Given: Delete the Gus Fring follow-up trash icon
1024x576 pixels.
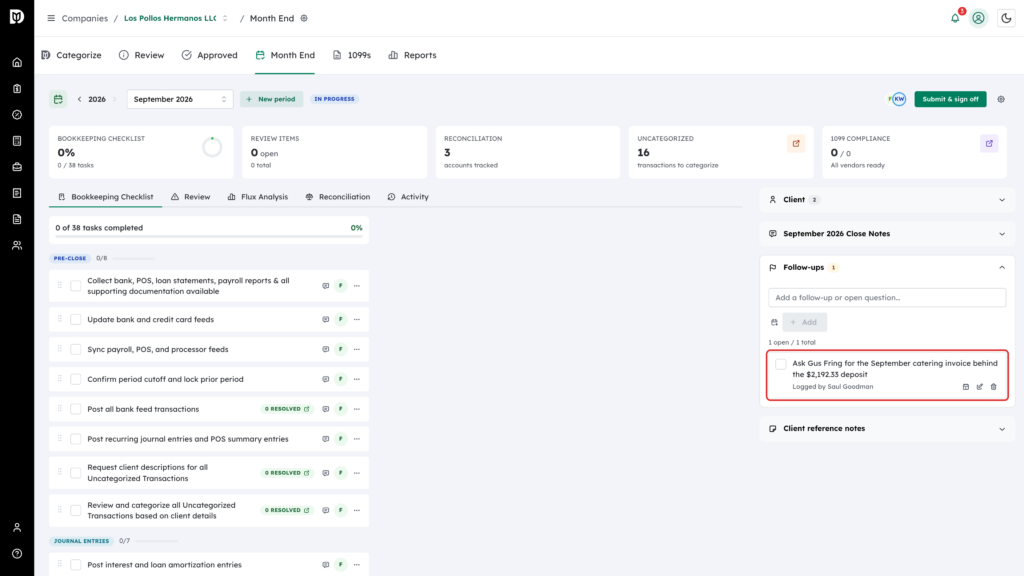Looking at the screenshot, I should click(x=994, y=387).
